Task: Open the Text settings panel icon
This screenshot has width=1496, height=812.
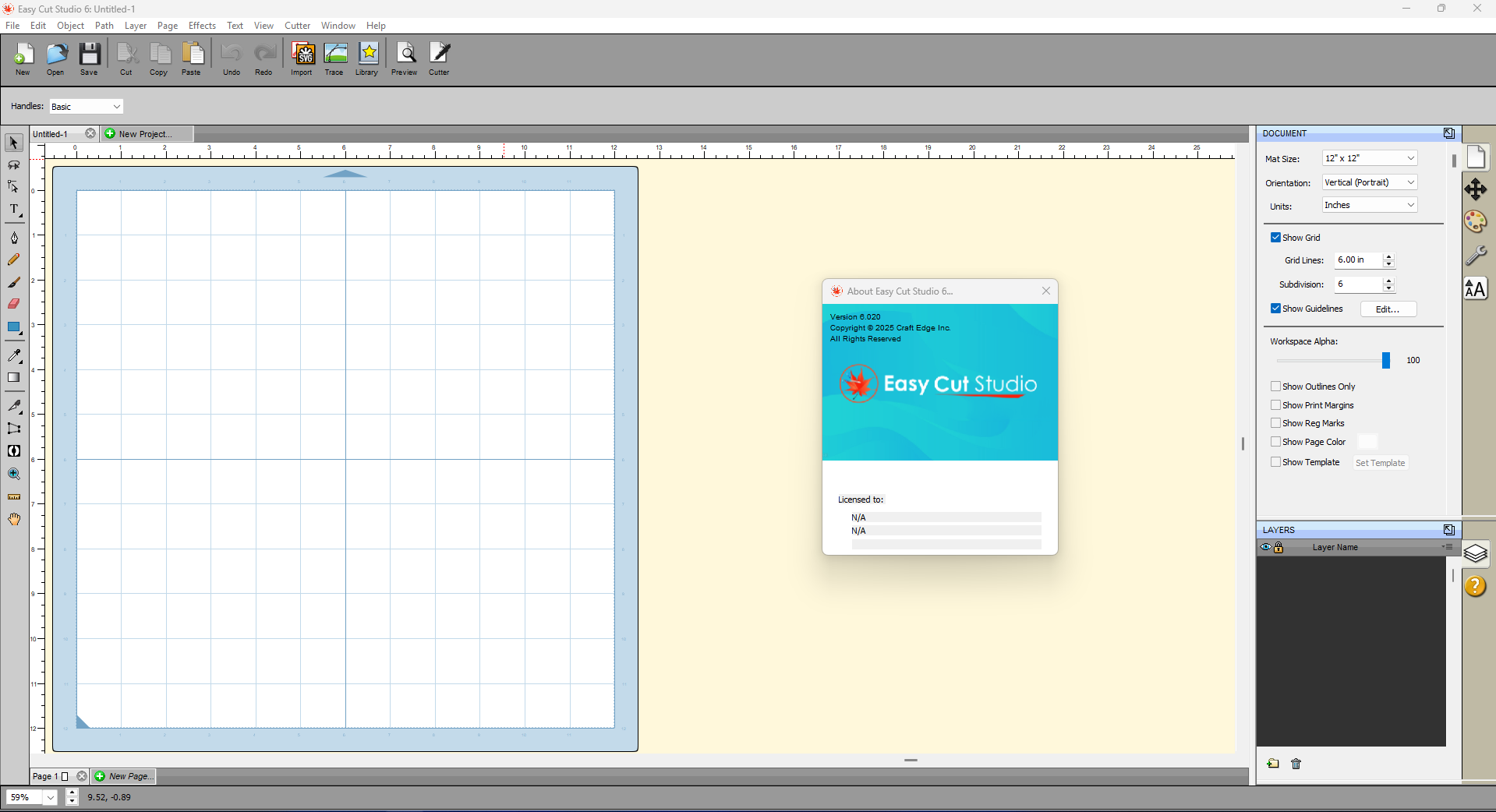Action: 1476,289
